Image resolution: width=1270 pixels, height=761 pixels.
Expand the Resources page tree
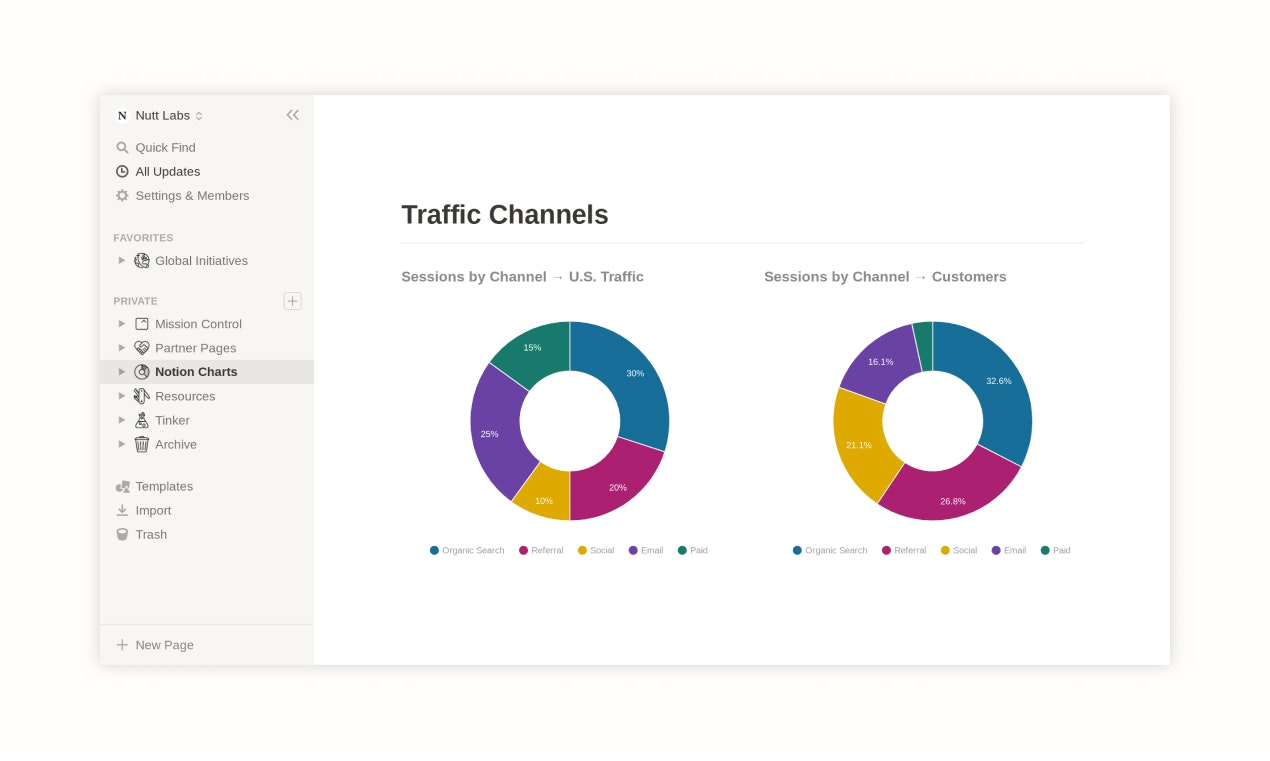click(121, 396)
